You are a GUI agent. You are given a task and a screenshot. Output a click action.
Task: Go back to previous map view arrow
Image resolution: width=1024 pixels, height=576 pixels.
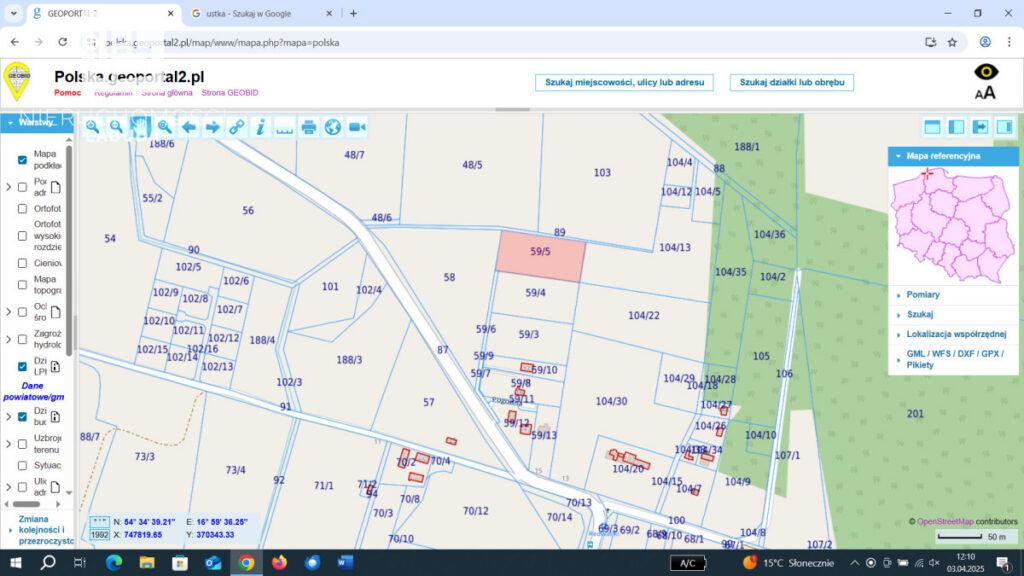point(189,127)
